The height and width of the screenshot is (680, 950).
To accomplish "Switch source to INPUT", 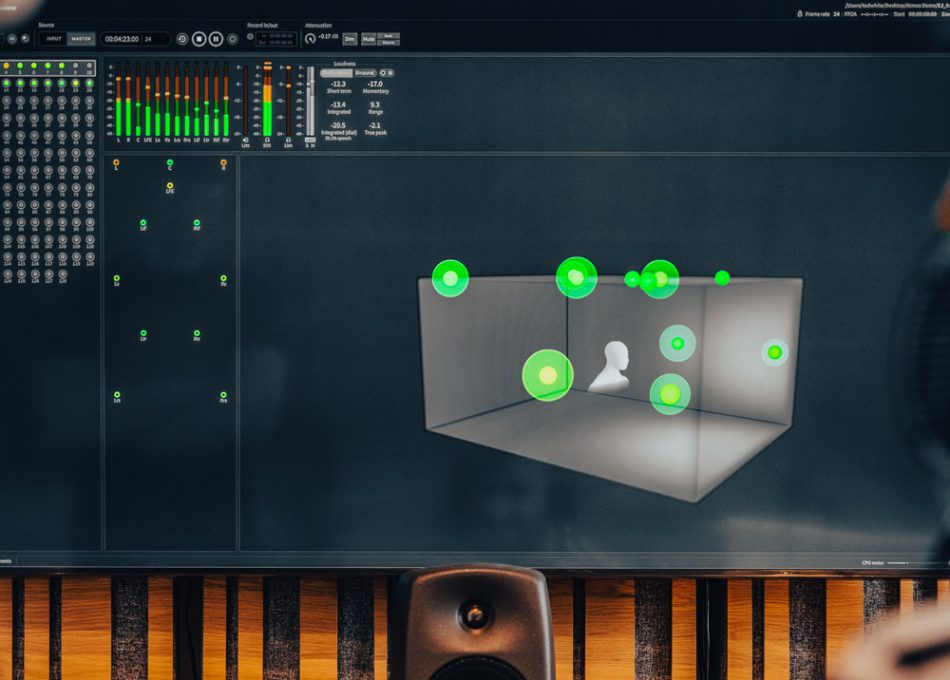I will 54,39.
